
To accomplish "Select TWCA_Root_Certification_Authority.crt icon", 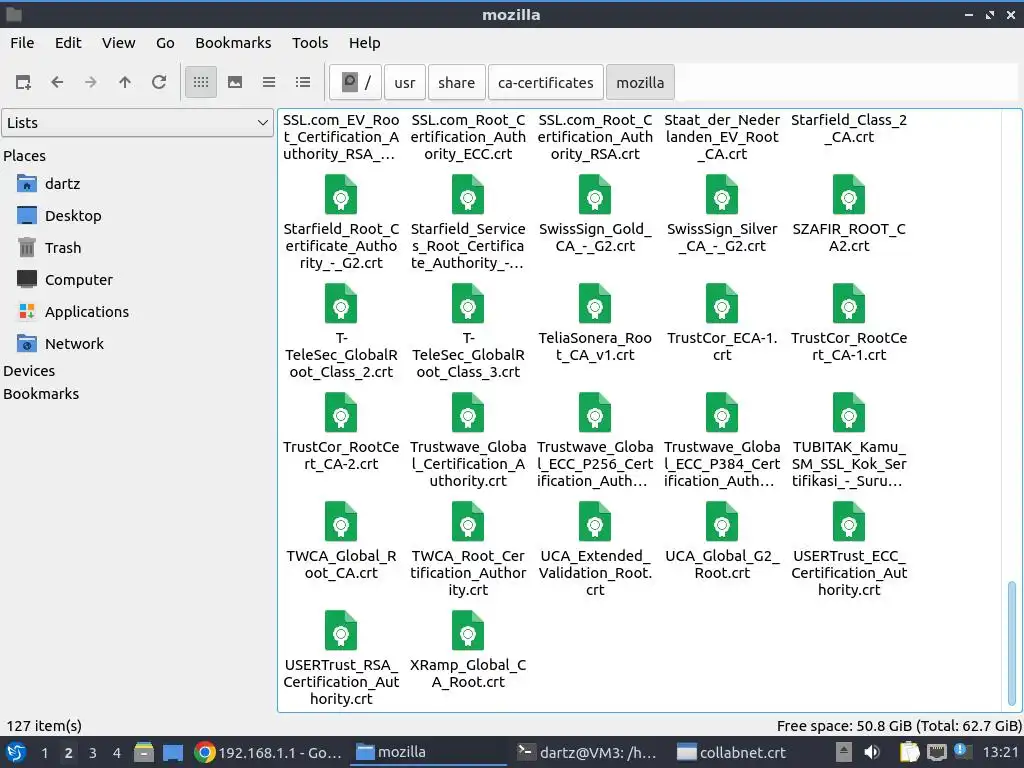I will [x=468, y=522].
